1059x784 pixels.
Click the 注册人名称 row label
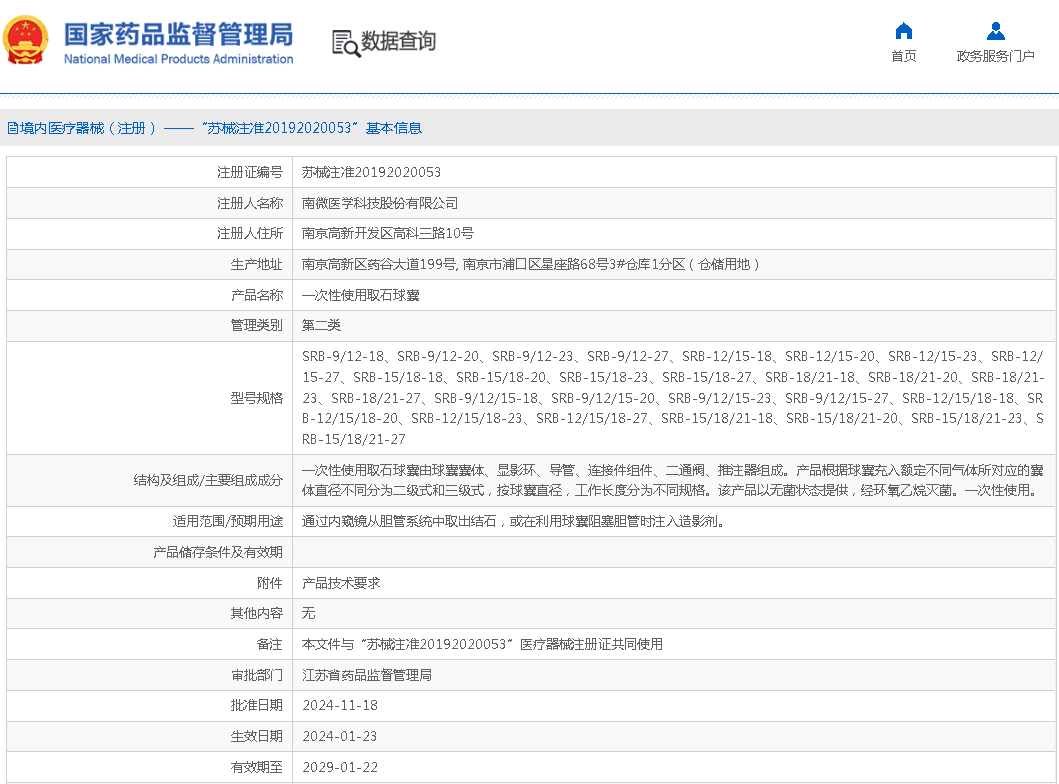(250, 203)
